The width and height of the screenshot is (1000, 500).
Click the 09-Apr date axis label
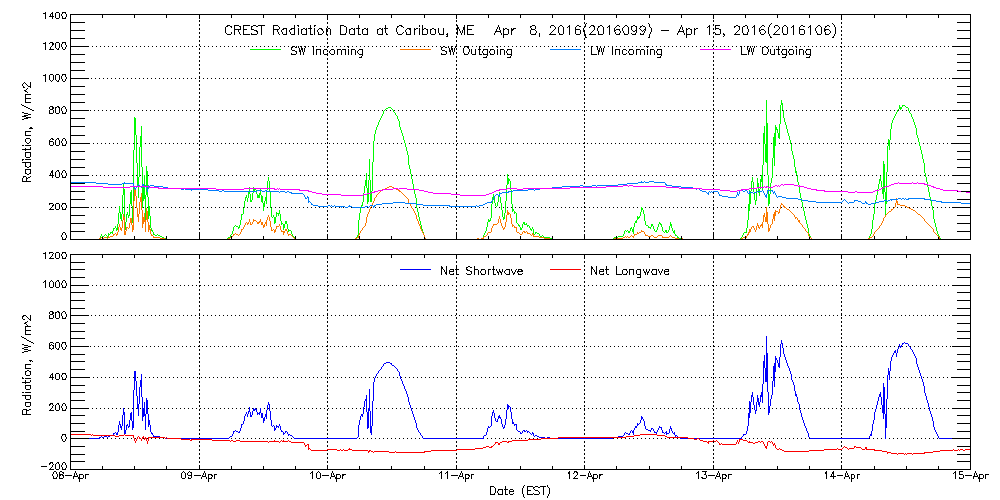[200, 477]
